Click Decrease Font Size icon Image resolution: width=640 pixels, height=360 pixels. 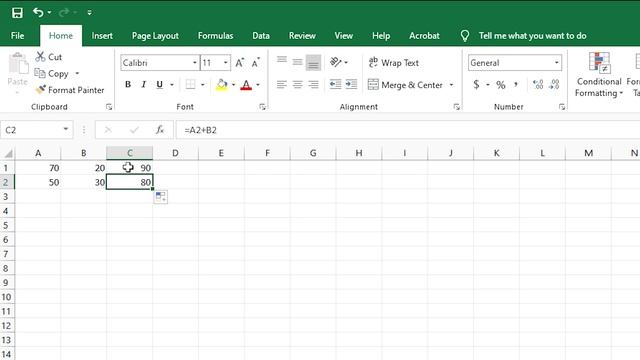point(256,63)
